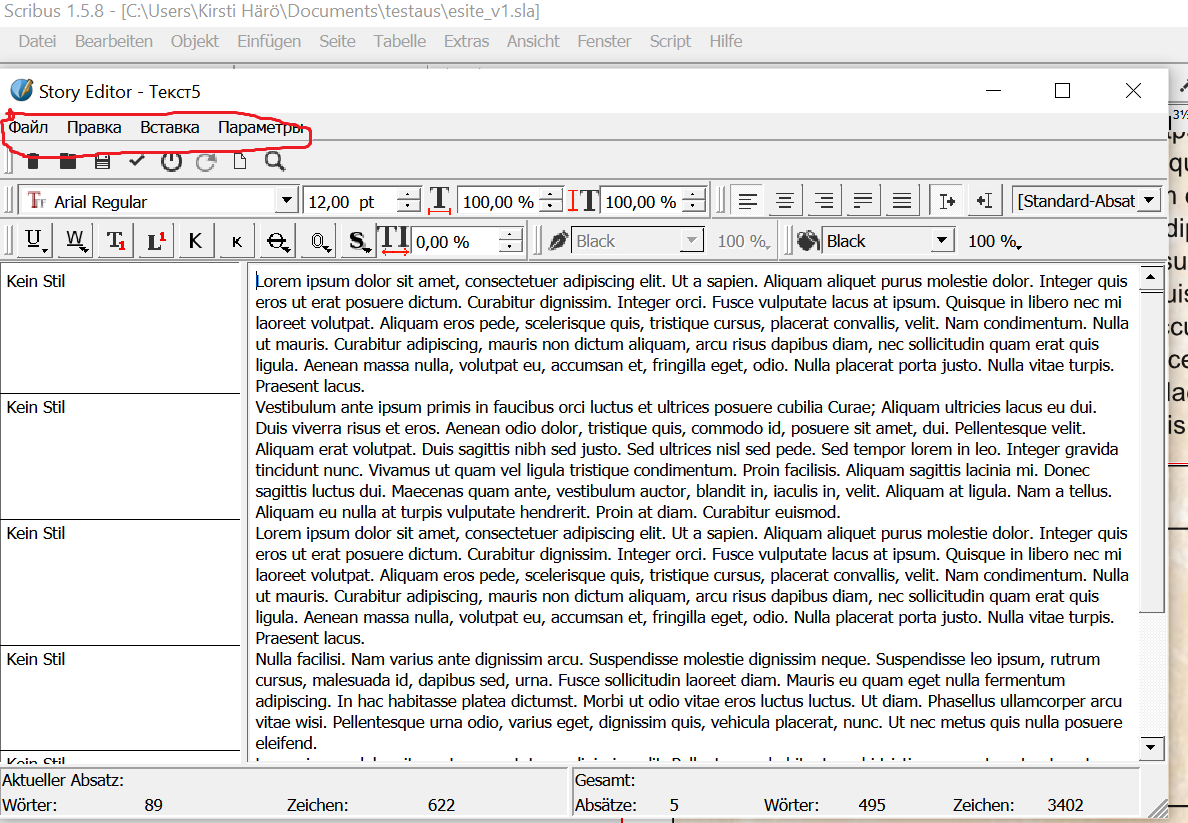Enable center text alignment
1188x823 pixels.
785,201
